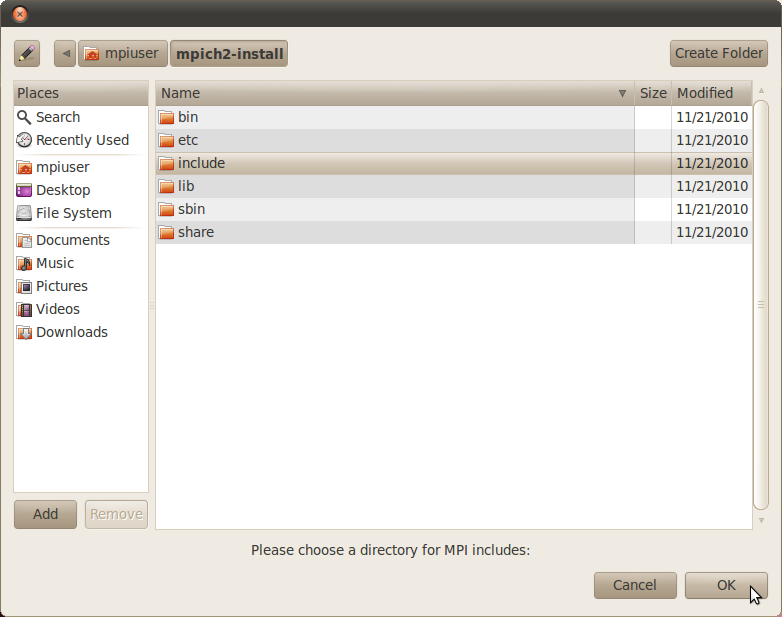782x617 pixels.
Task: Click the Downloads folder icon
Action: [x=24, y=332]
